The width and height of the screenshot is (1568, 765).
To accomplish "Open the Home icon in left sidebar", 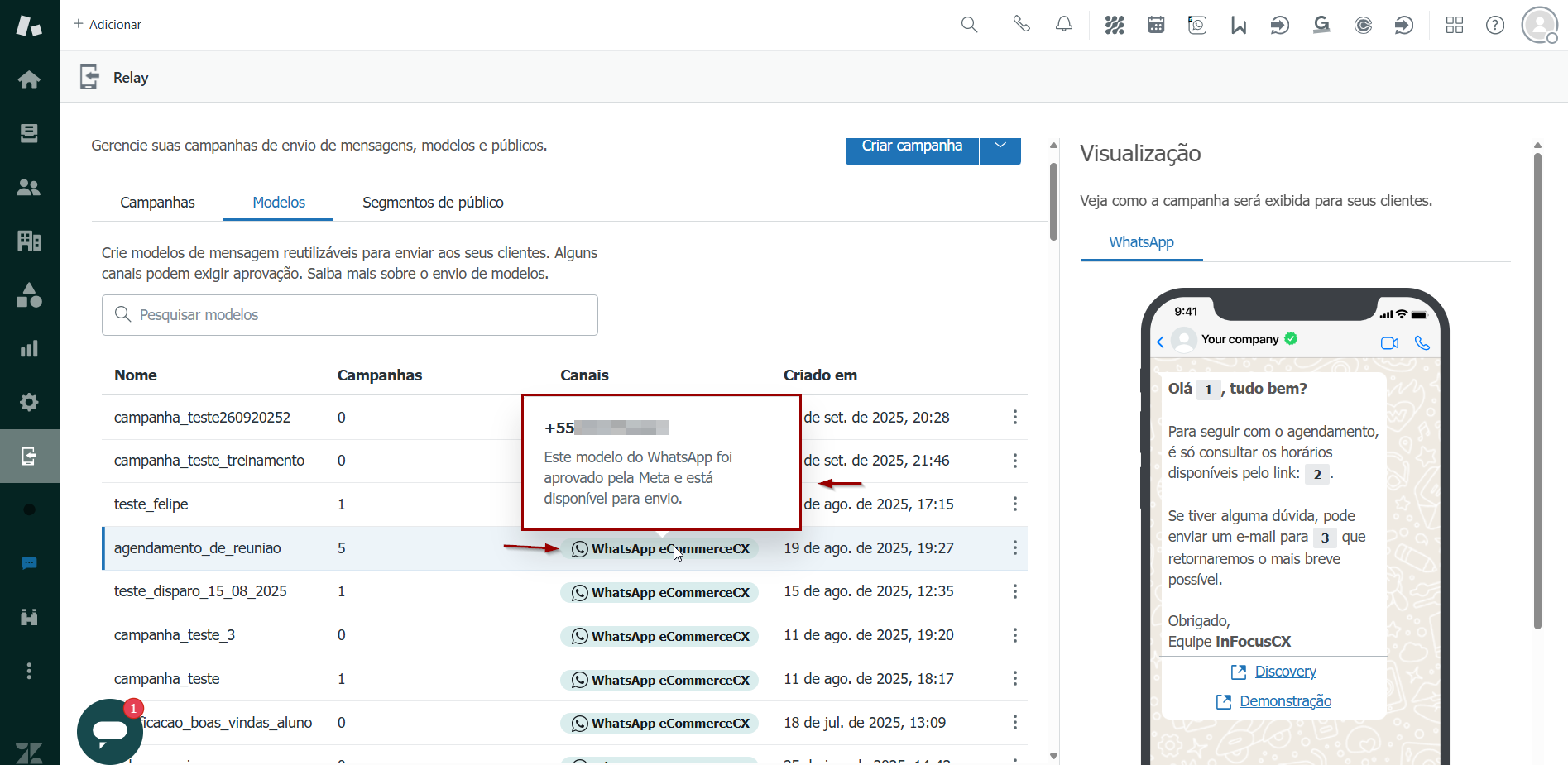I will [29, 80].
